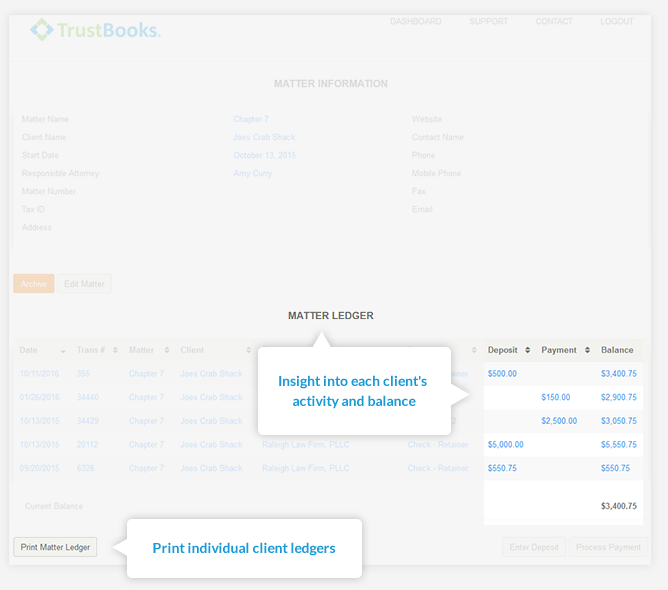Click the Edit Matter button
Viewport: 668px width, 590px height.
[84, 284]
